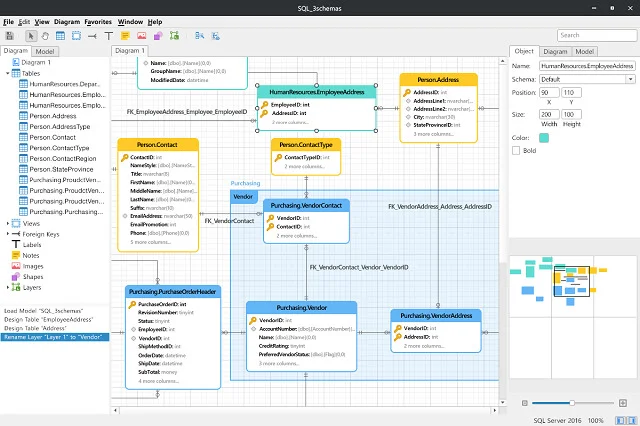Select the image insert tool
The height and width of the screenshot is (426, 640).
[142, 36]
